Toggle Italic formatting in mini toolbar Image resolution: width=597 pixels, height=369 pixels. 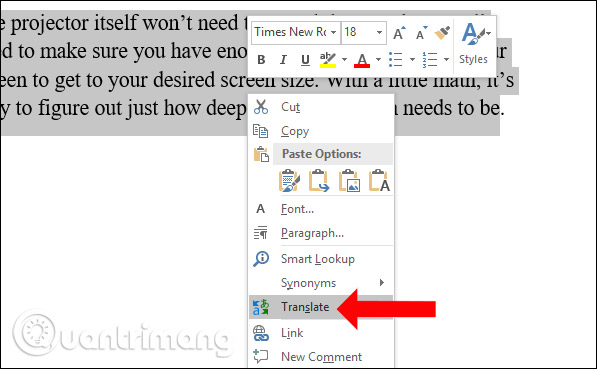coord(283,60)
